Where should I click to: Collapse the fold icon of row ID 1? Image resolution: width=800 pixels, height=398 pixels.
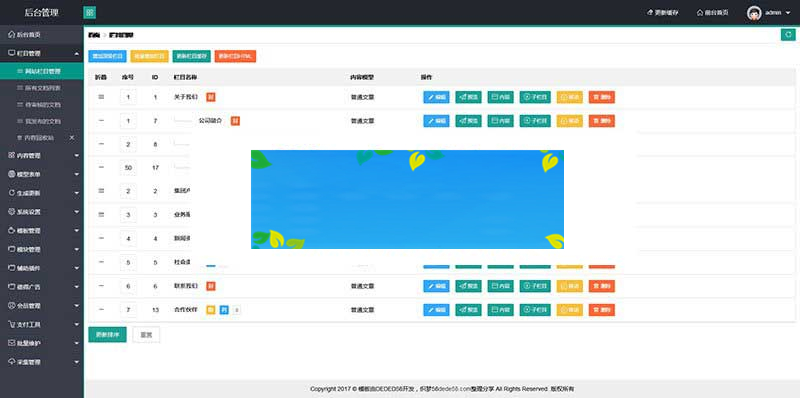[x=101, y=97]
